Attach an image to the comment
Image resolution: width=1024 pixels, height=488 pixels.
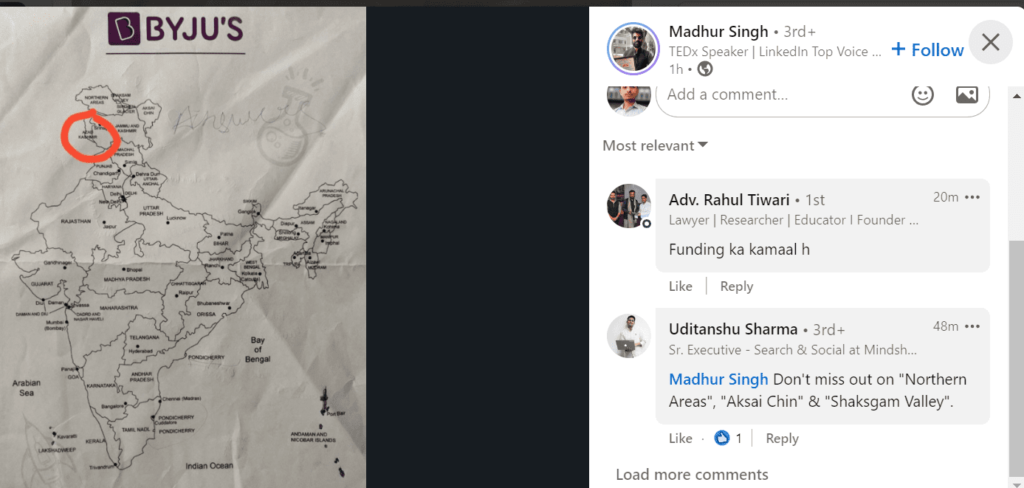pos(967,95)
